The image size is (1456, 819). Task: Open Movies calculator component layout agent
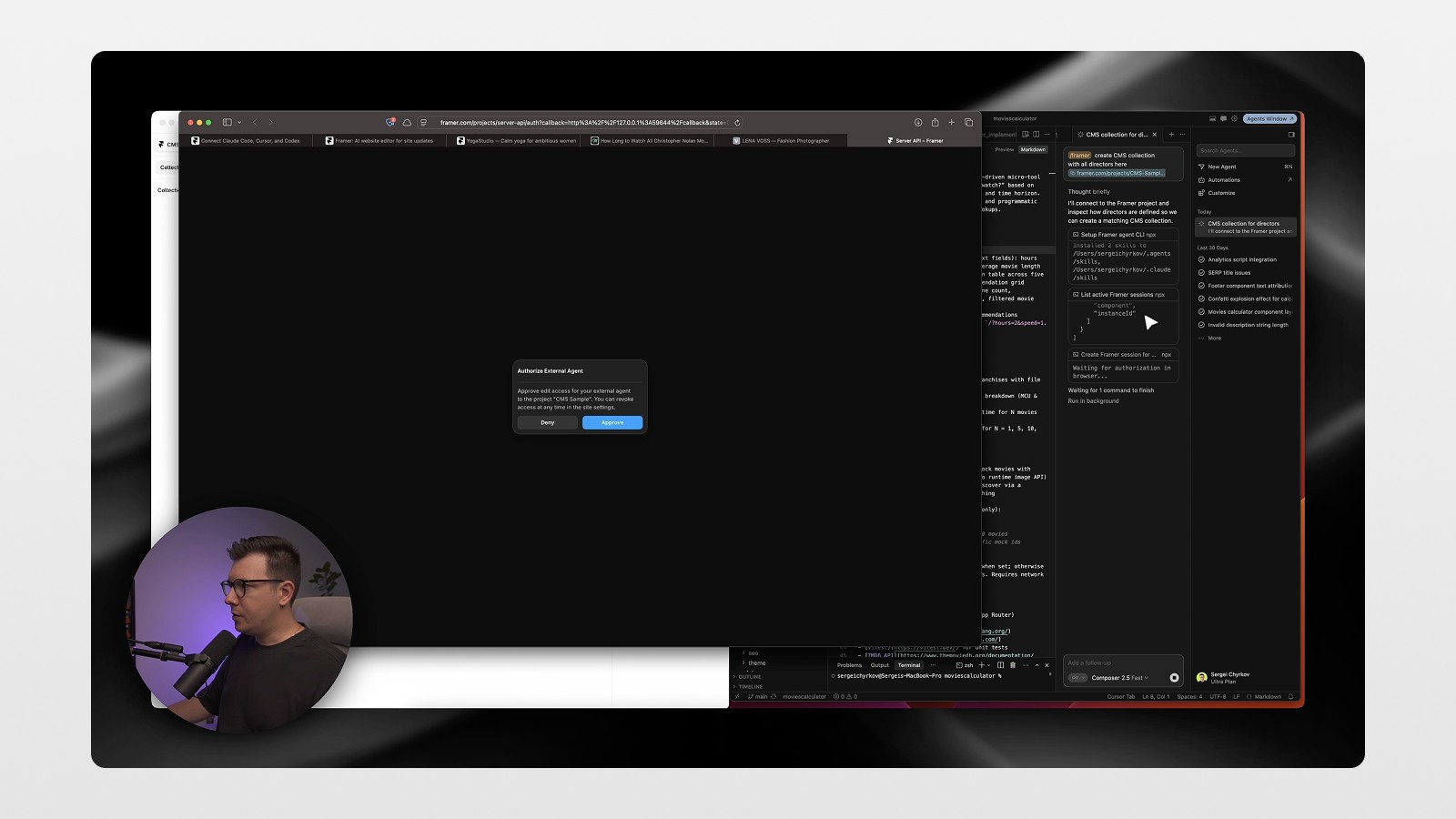(x=1245, y=312)
